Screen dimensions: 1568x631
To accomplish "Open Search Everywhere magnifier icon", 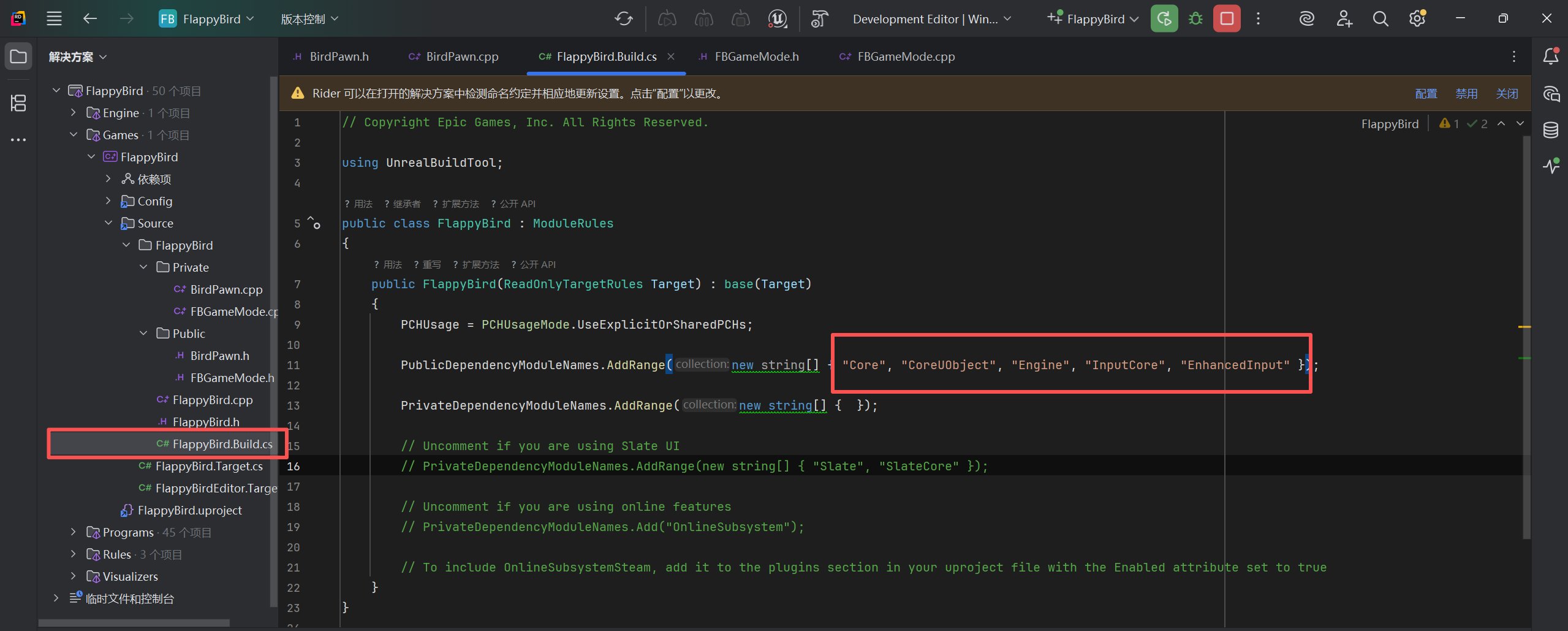I will [1381, 19].
